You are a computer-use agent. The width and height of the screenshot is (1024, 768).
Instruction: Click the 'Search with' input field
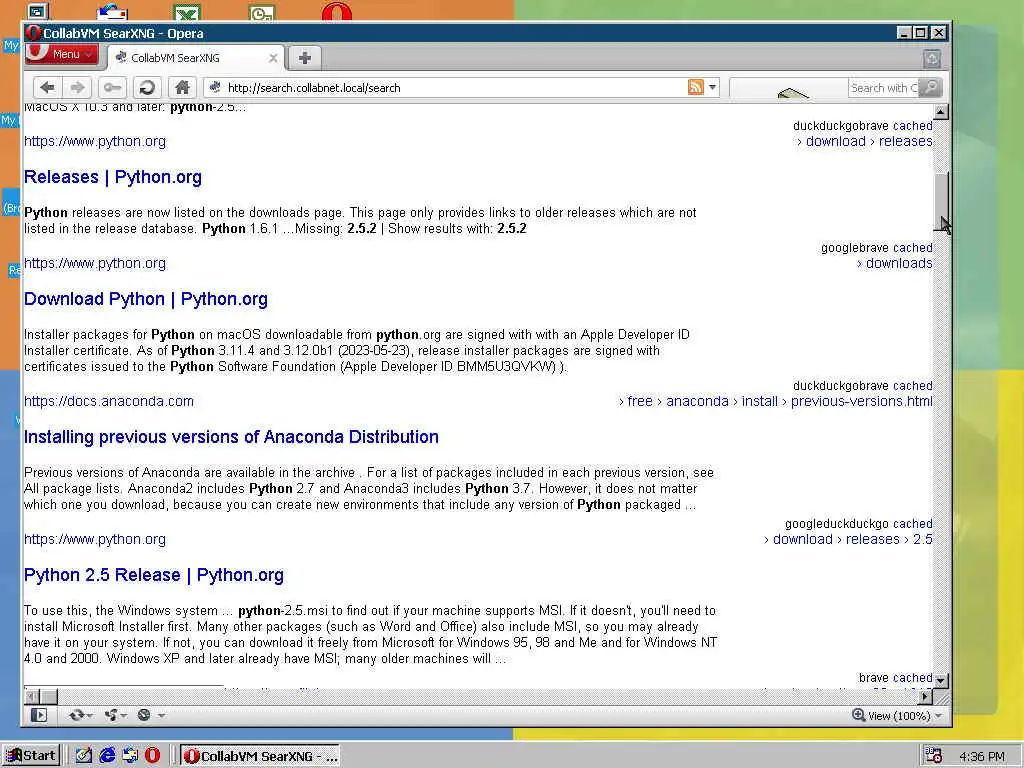883,88
